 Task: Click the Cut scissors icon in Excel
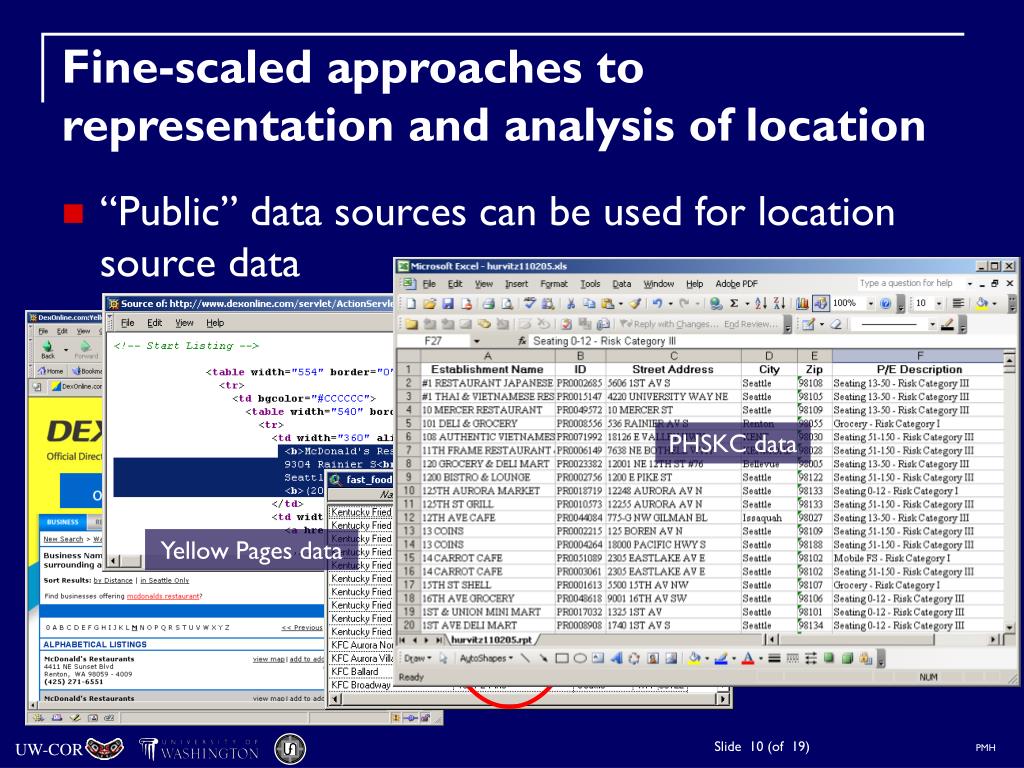click(571, 304)
